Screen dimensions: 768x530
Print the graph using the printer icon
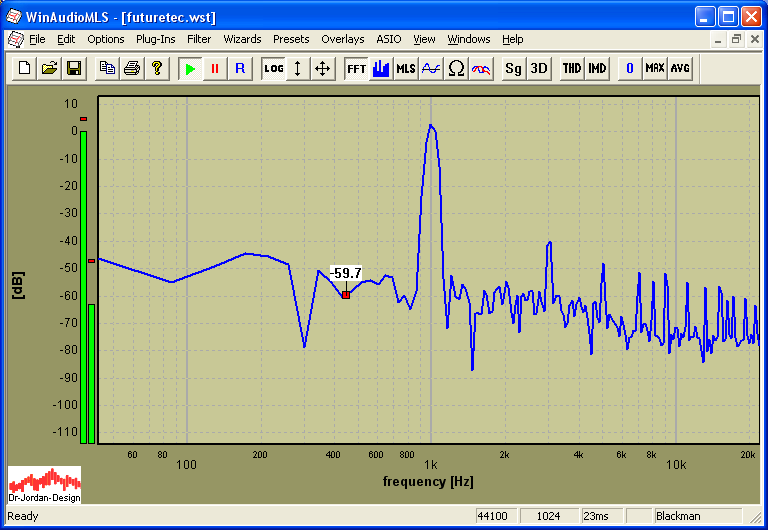tap(132, 68)
